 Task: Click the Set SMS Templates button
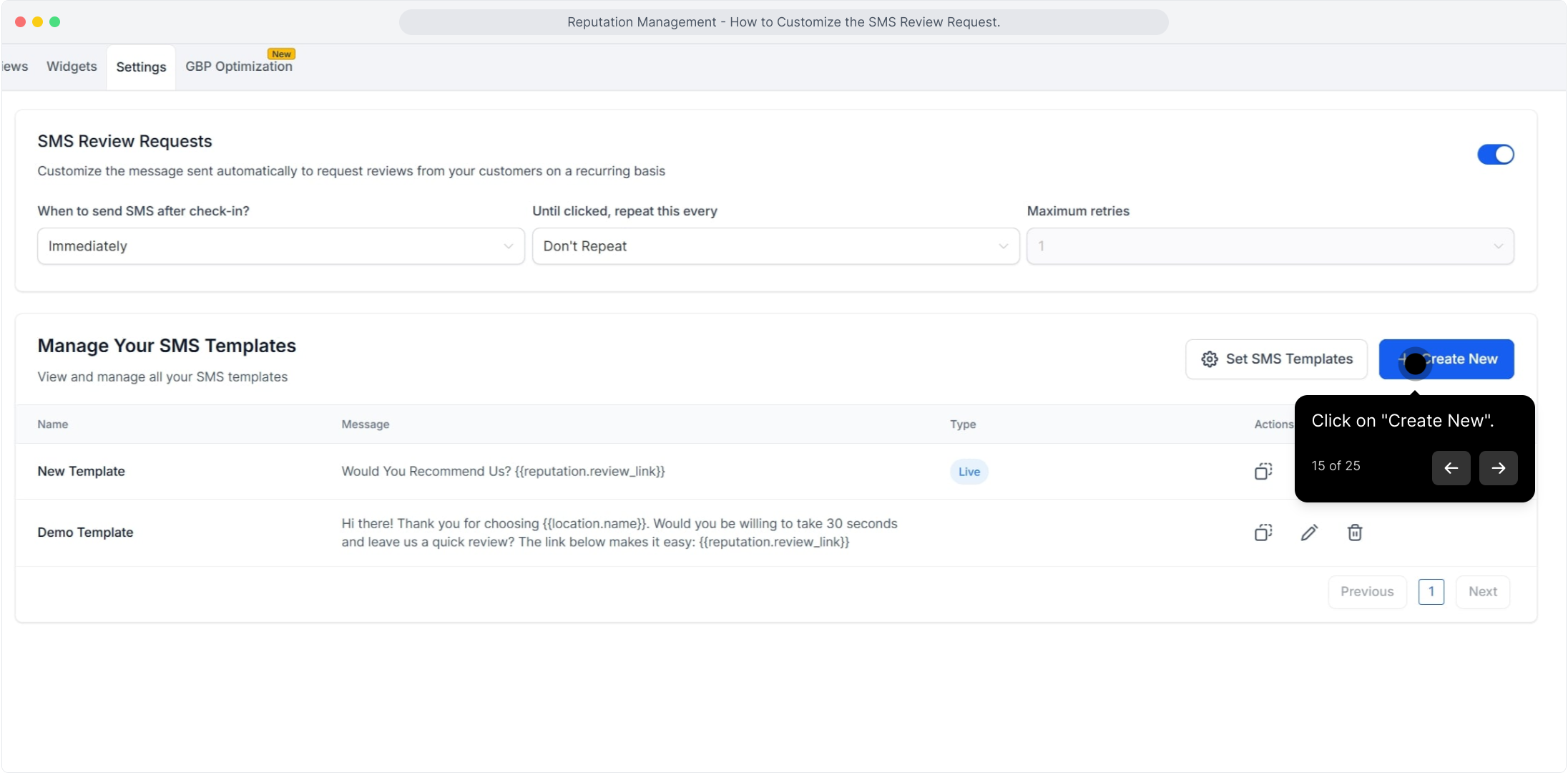1276,359
